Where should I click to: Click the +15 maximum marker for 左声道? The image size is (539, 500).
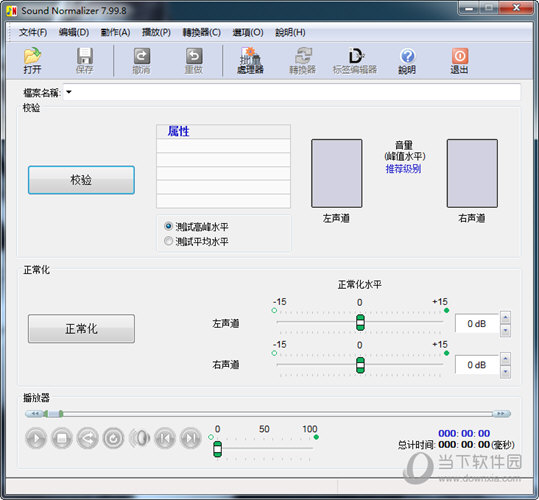point(447,311)
